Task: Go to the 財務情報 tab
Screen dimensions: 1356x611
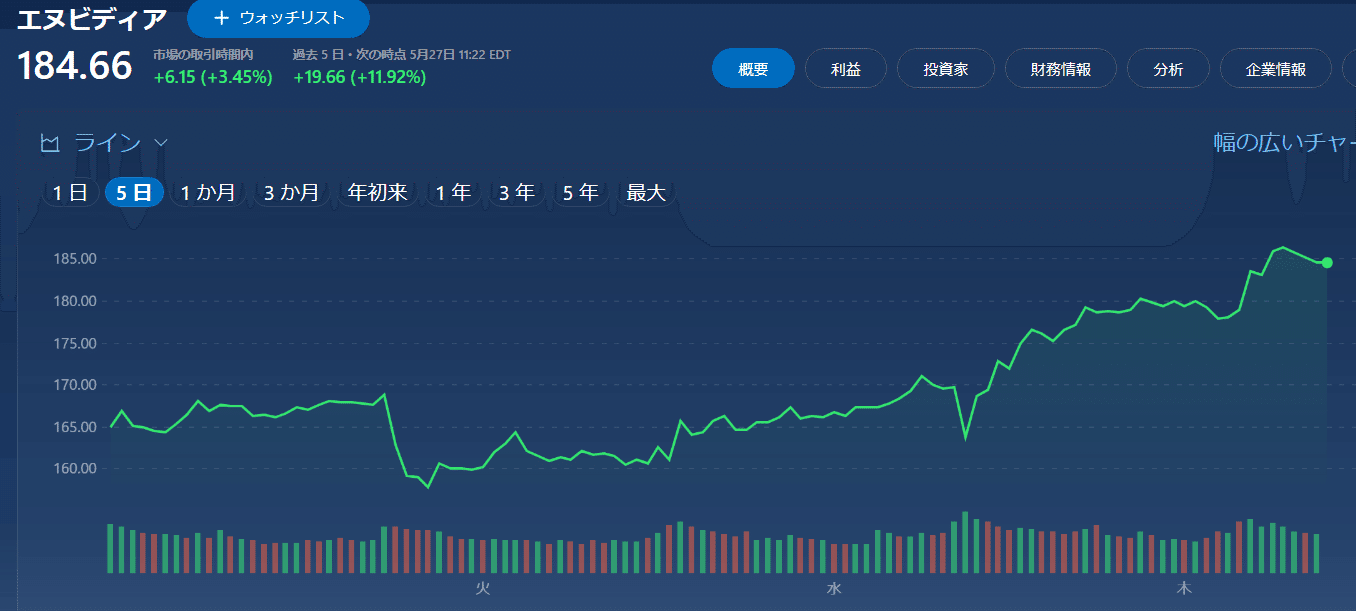Action: 1061,69
